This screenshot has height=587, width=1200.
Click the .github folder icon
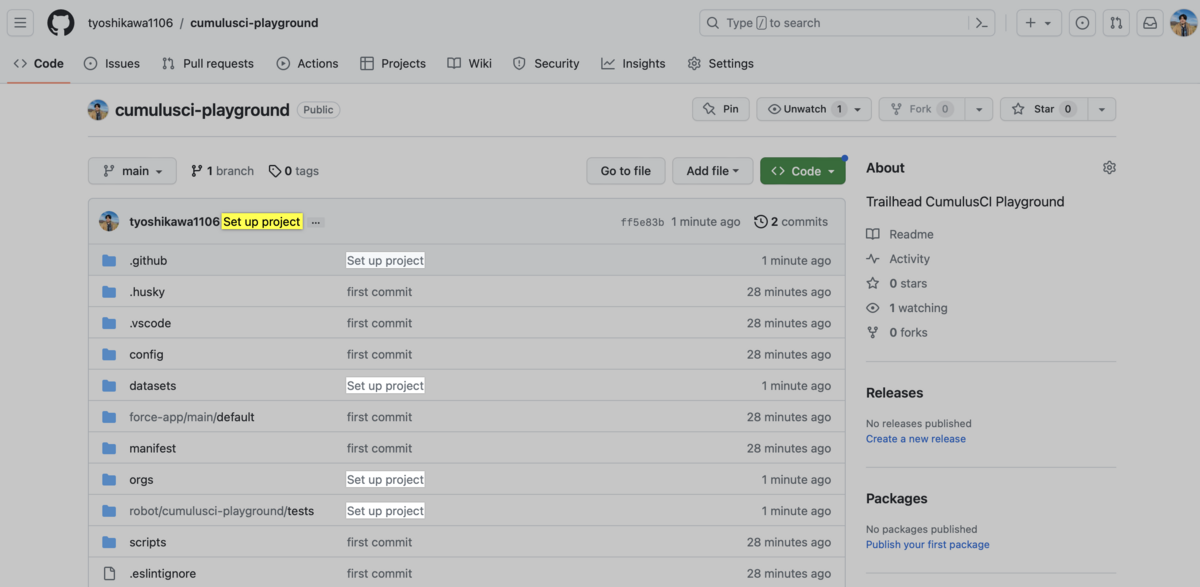coord(109,261)
